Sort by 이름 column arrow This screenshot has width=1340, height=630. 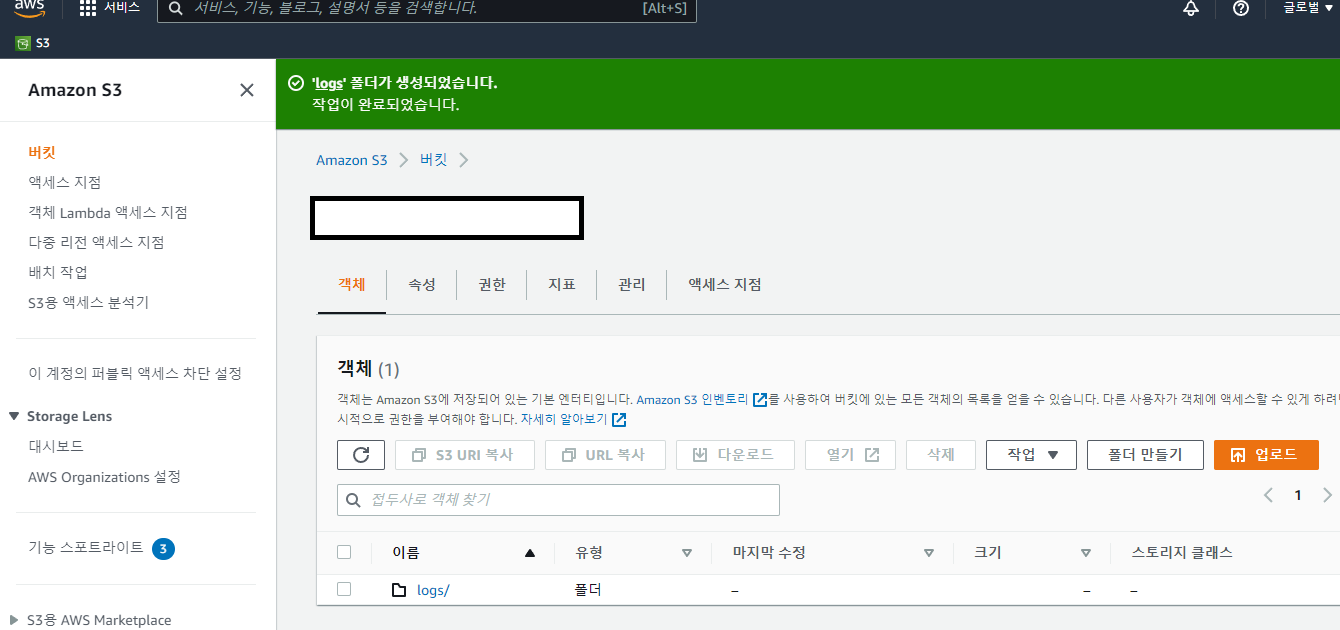[x=530, y=553]
